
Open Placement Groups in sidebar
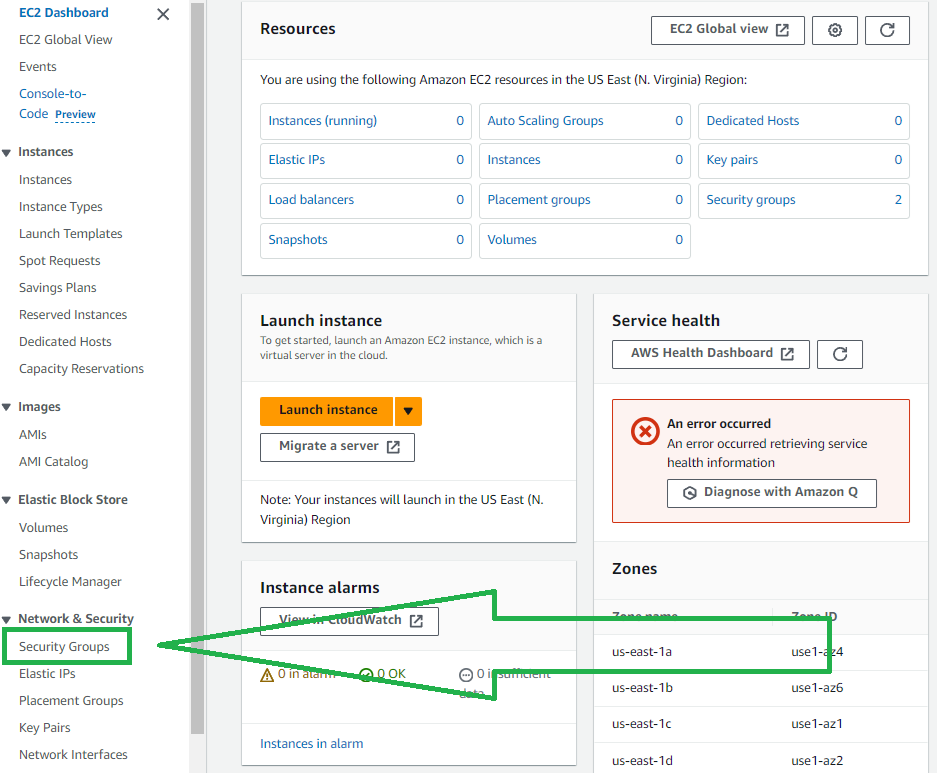(x=71, y=700)
